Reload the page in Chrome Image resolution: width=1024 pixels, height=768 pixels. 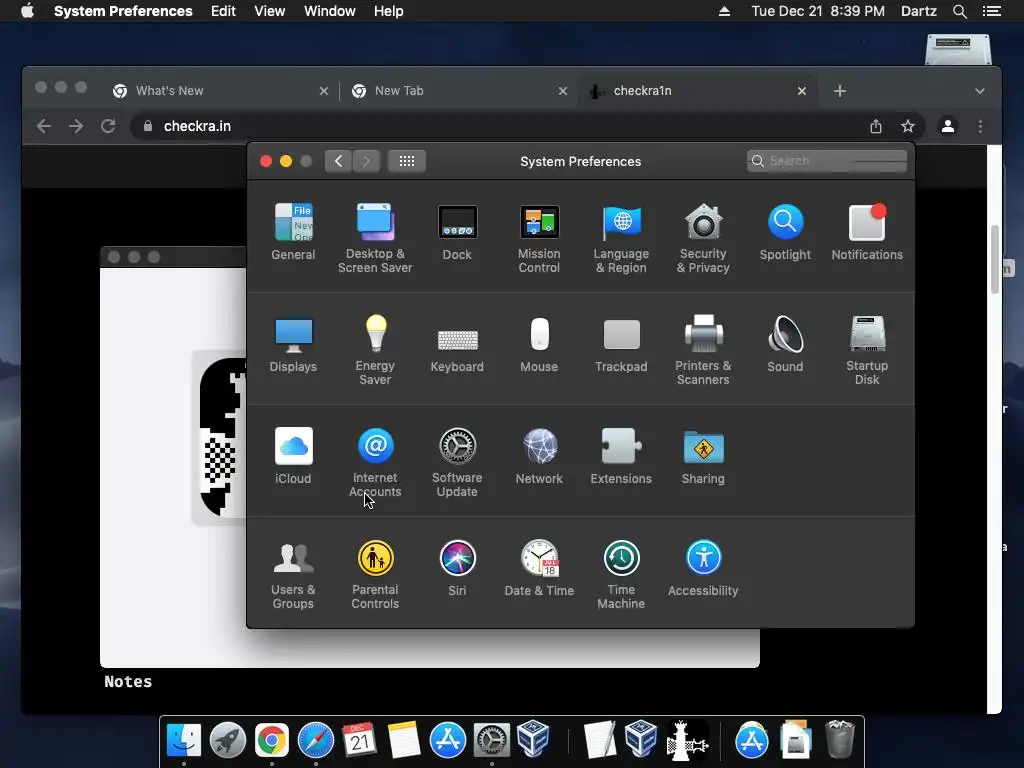point(108,126)
